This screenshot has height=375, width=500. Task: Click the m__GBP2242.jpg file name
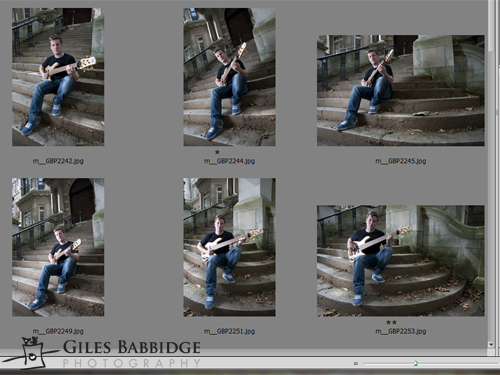tap(58, 161)
